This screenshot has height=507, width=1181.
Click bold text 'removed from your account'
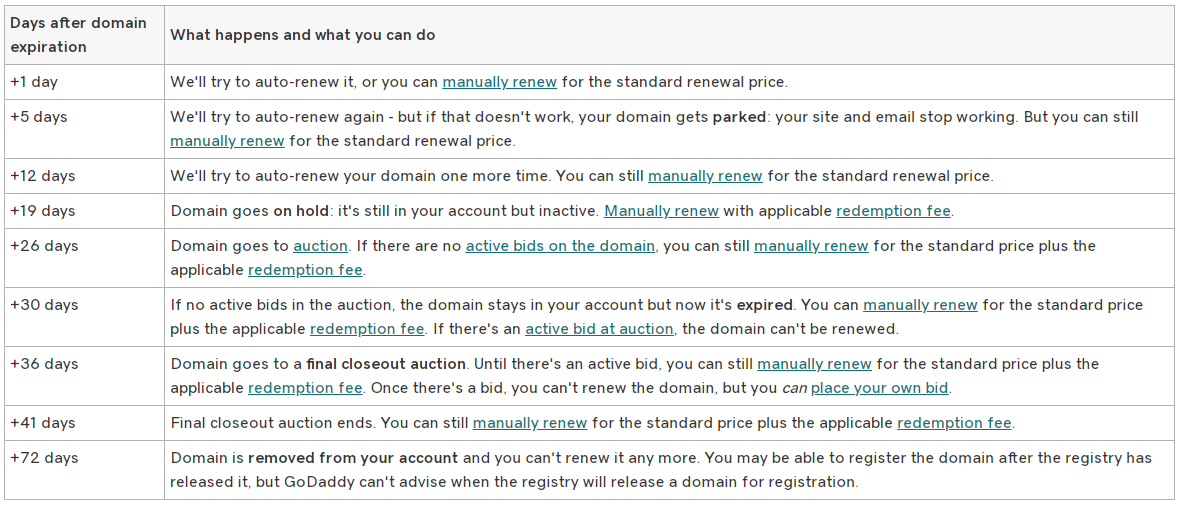[x=352, y=458]
